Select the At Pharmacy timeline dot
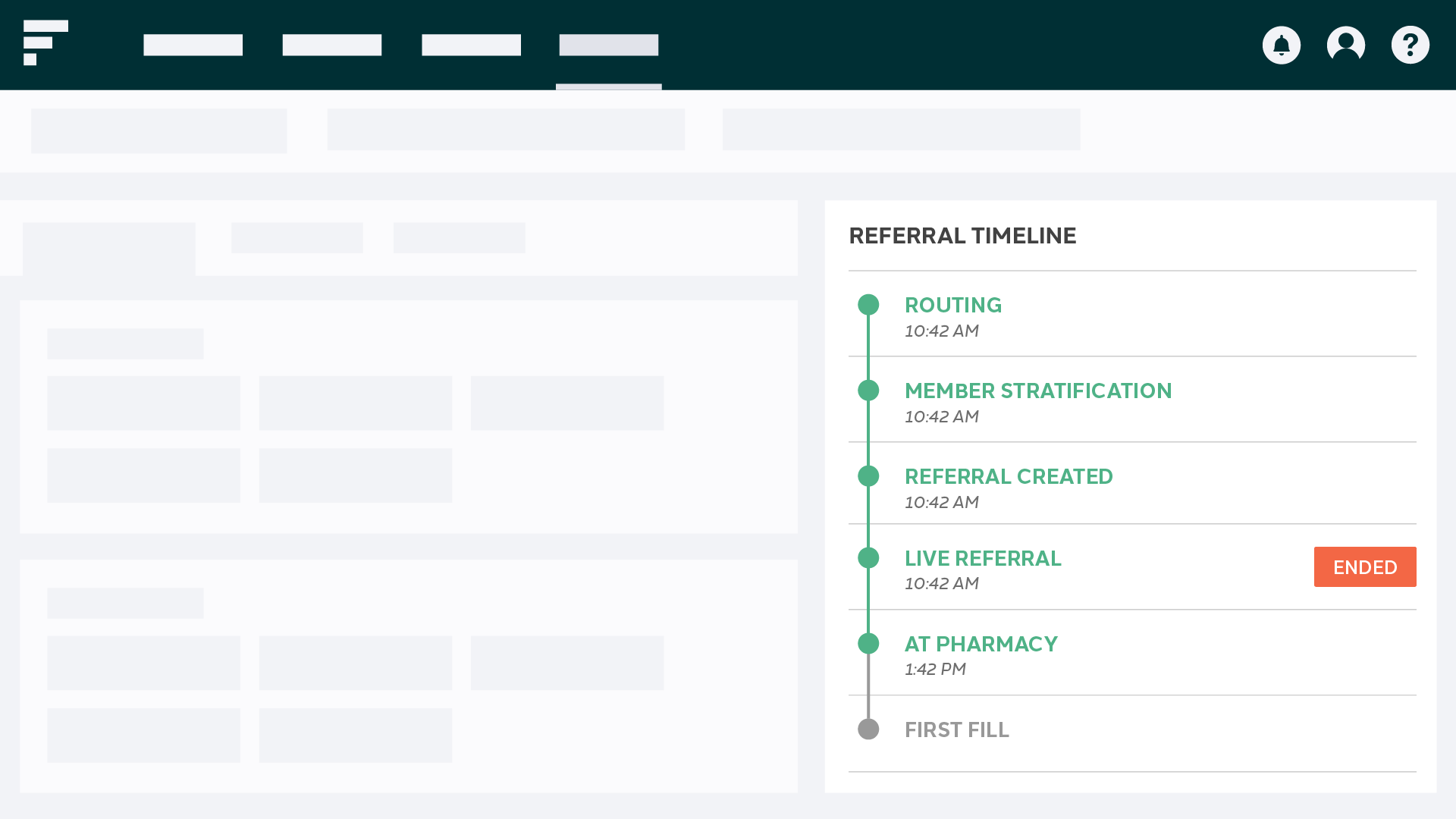This screenshot has width=1456, height=819. tap(868, 644)
